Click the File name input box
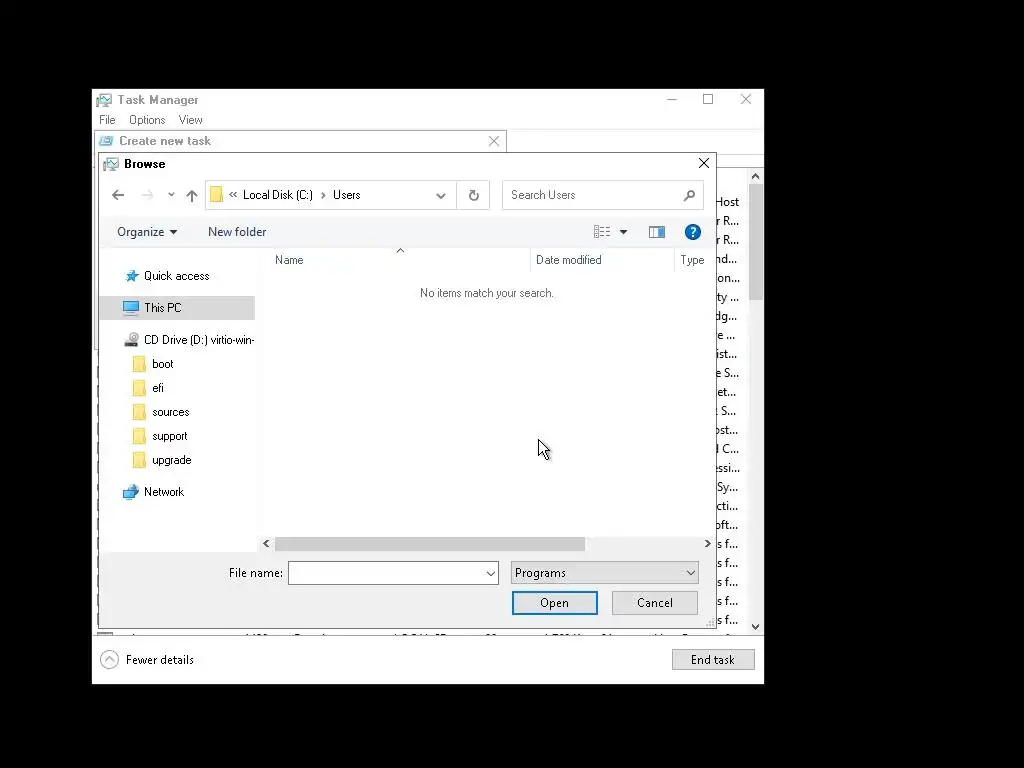This screenshot has width=1024, height=768. coord(385,573)
